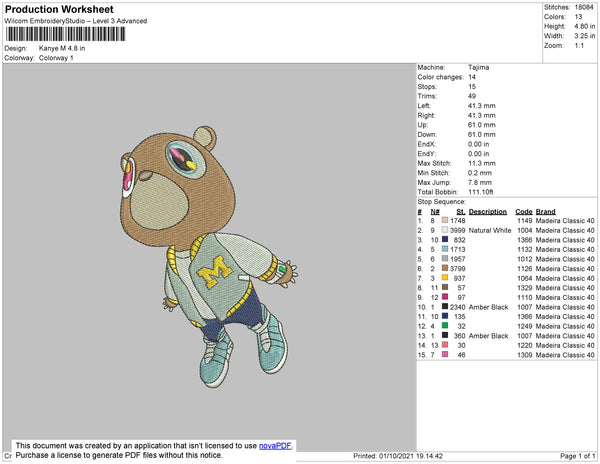The height and width of the screenshot is (464, 600).
Task: Click the Color changes value '14'
Action: click(472, 77)
